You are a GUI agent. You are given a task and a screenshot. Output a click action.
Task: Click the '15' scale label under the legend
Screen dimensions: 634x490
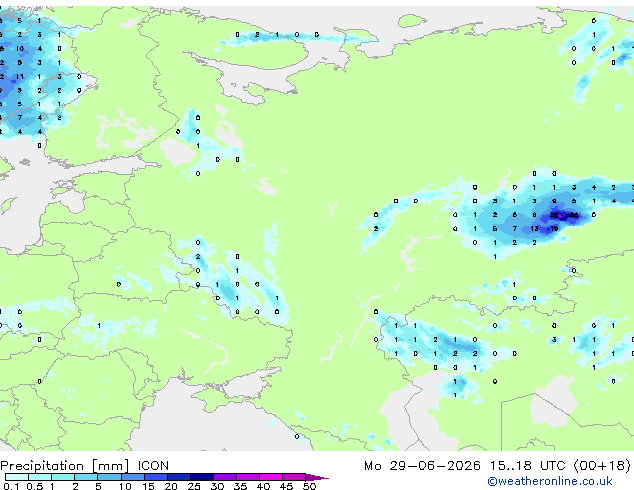pos(148,486)
